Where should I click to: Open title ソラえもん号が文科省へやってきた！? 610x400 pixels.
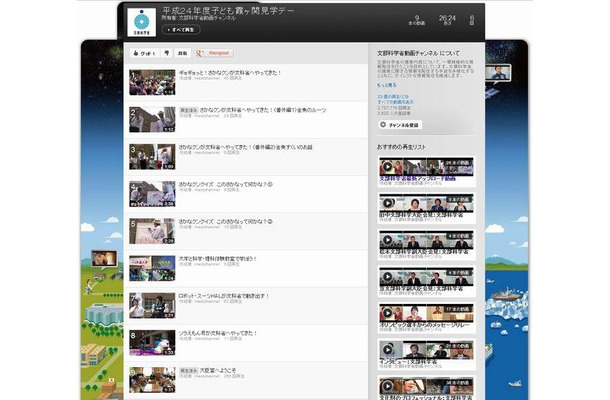click(218, 333)
